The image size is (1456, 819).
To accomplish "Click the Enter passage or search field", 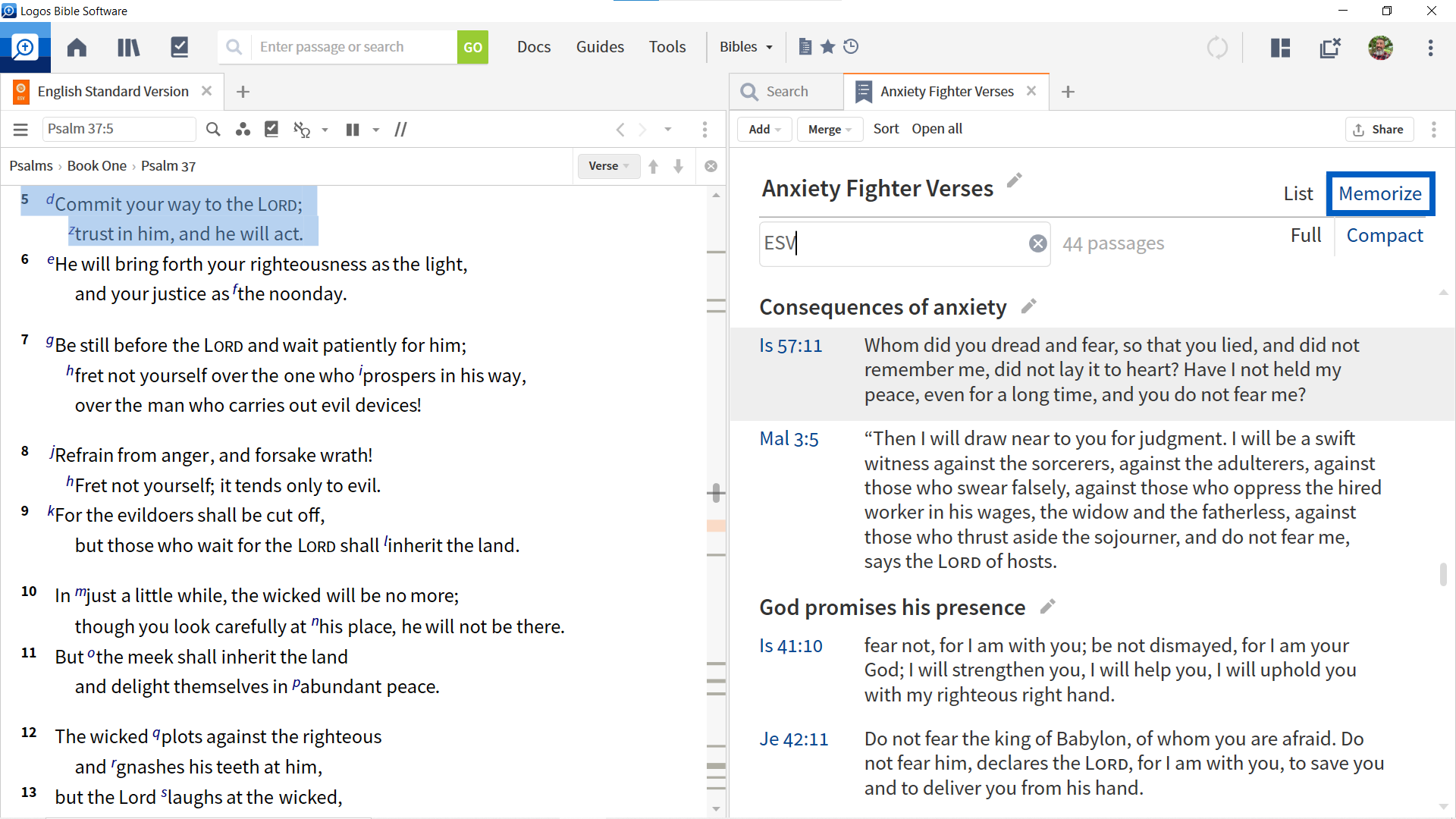I will coord(354,47).
